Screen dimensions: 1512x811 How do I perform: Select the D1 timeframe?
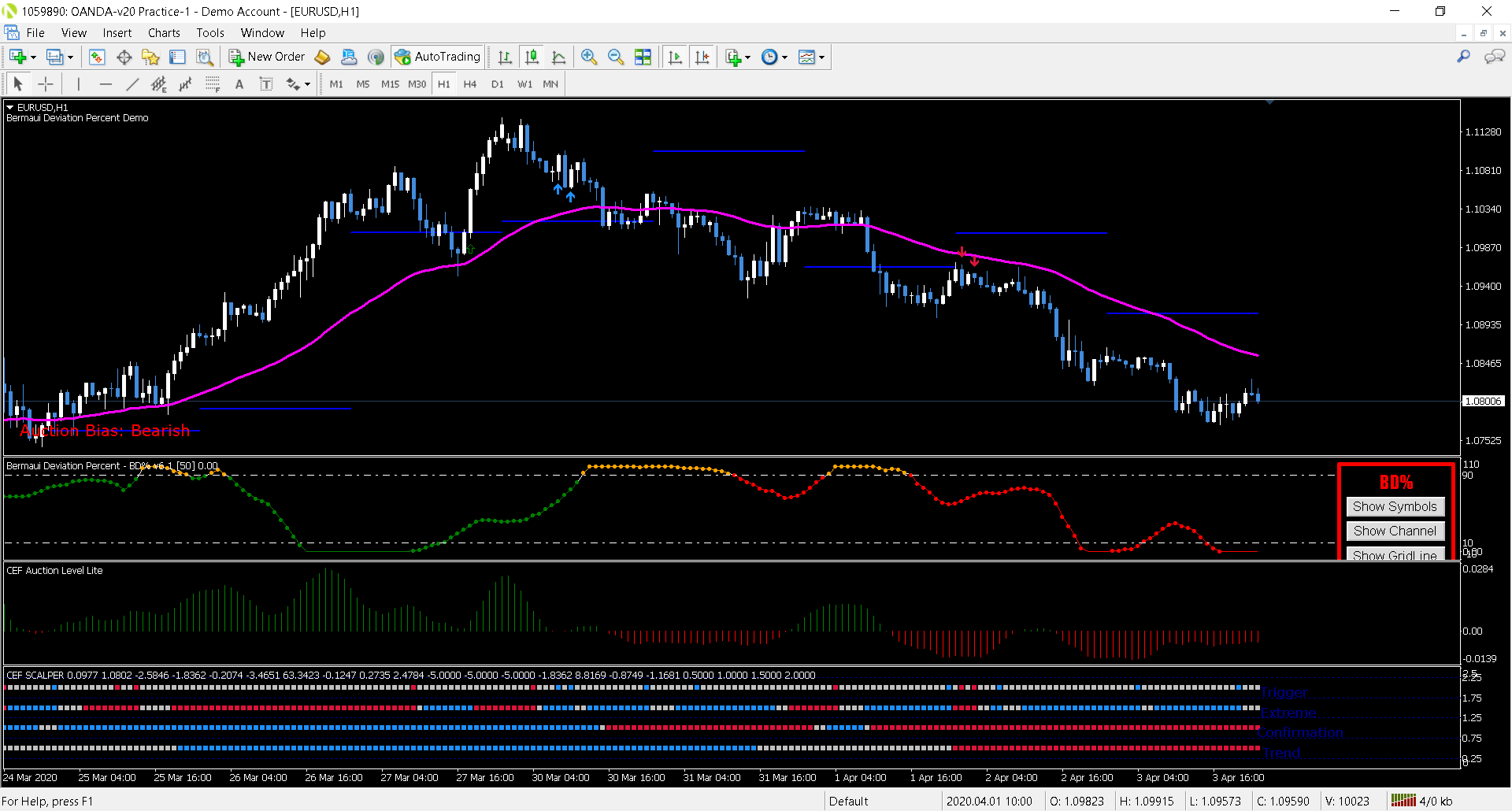(x=497, y=84)
